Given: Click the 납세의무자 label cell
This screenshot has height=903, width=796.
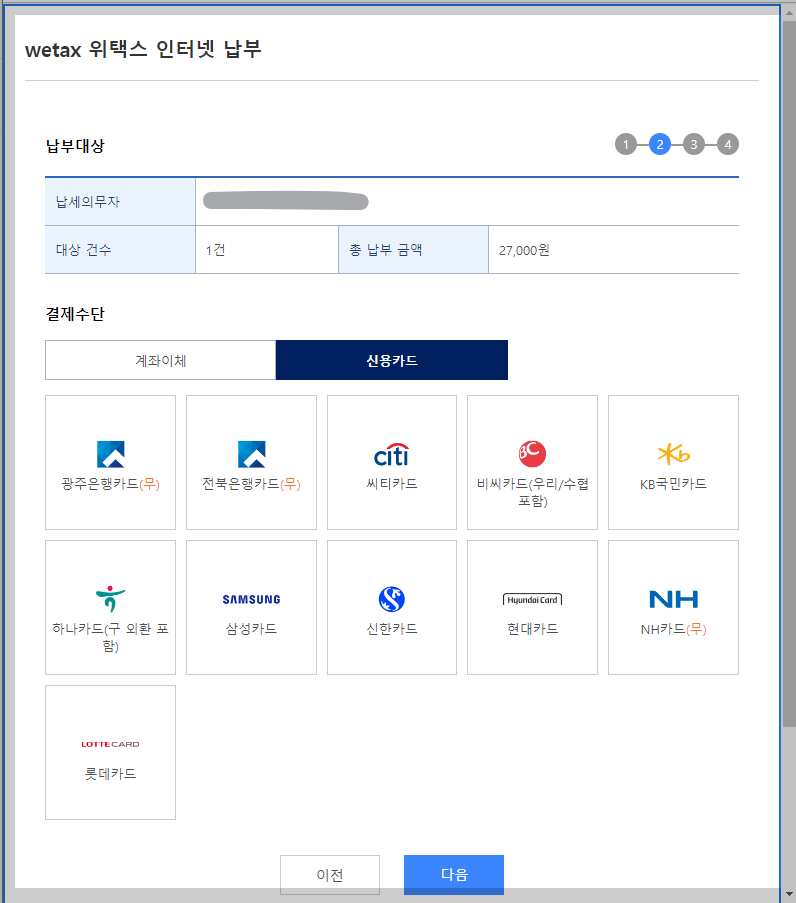Looking at the screenshot, I should point(120,202).
